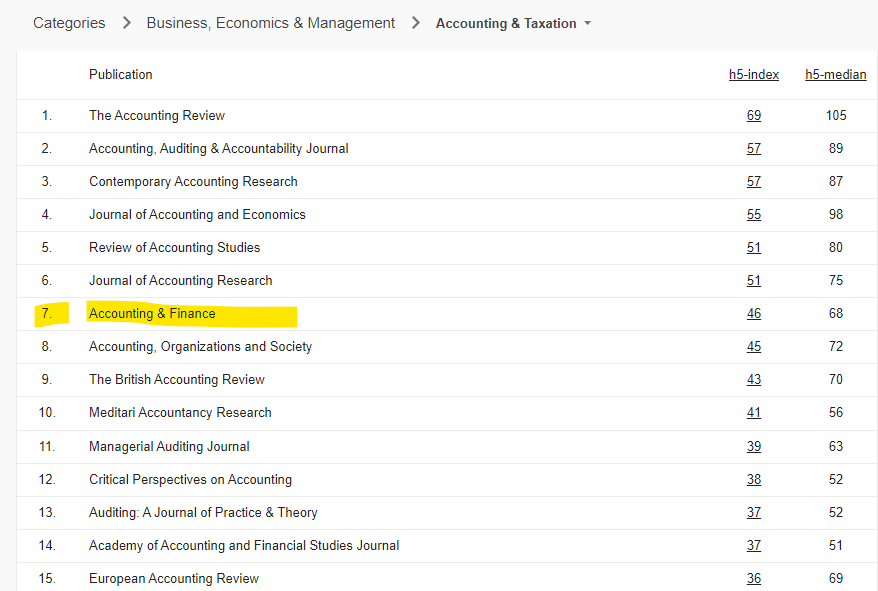
Task: Select 'Academy of Accounting and Financial Studies Journal'
Action: (x=244, y=546)
